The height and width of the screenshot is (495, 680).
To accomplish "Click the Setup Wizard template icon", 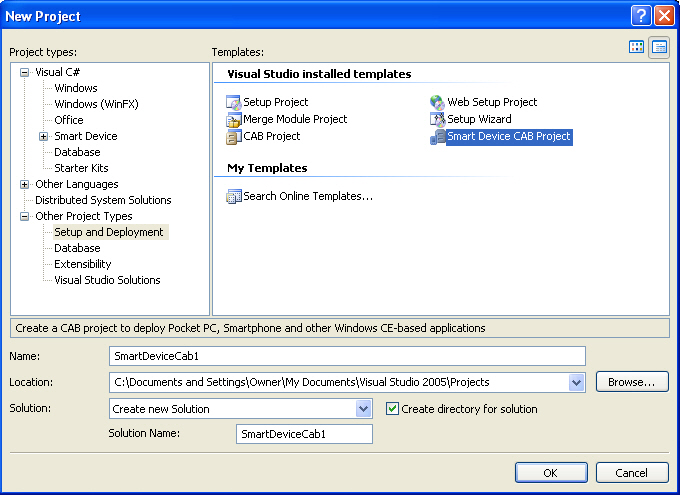I will point(437,119).
